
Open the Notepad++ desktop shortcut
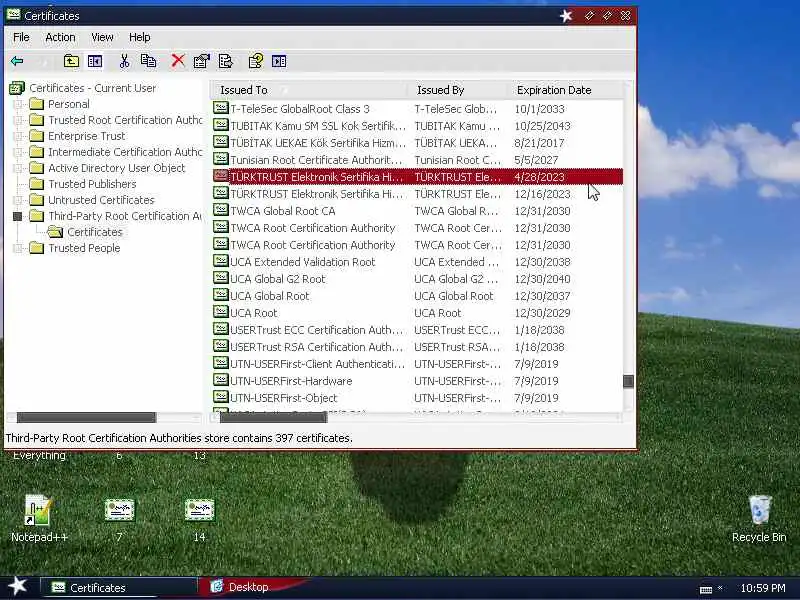coord(39,517)
